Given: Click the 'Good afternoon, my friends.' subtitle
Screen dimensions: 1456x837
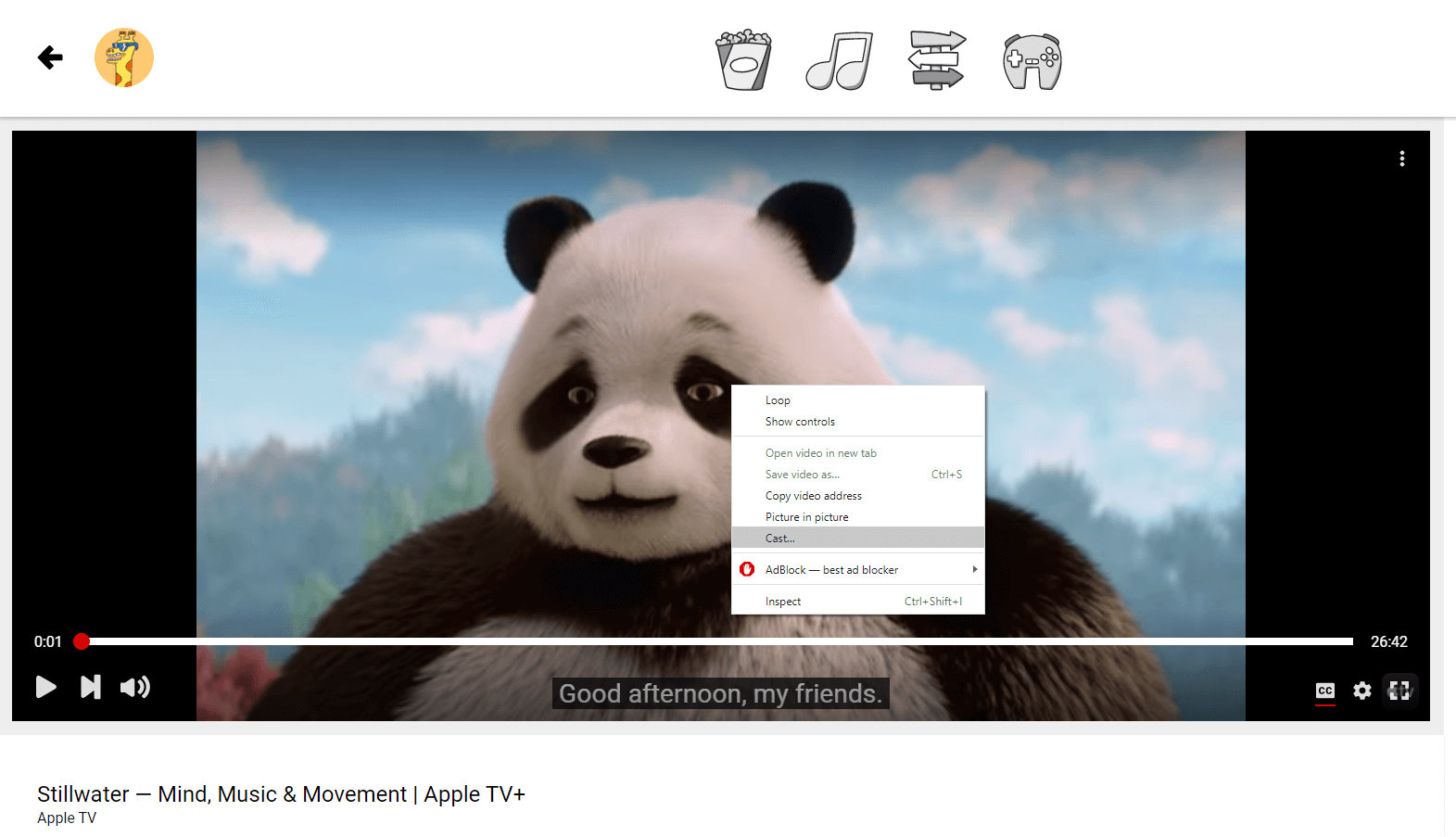Looking at the screenshot, I should [x=721, y=693].
